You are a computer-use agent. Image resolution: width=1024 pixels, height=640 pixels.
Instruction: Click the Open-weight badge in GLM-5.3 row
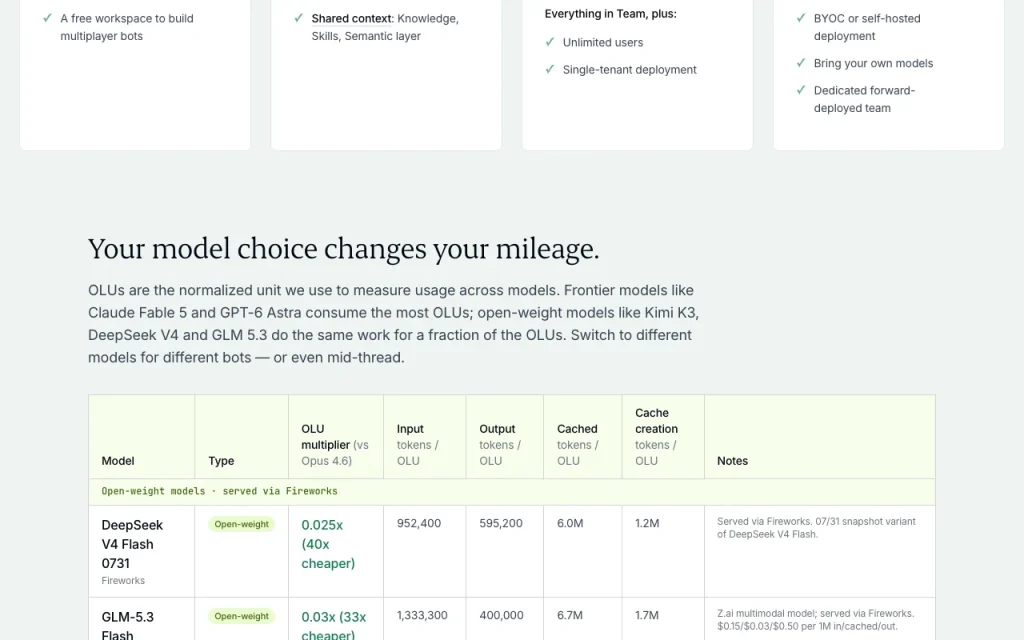click(x=242, y=616)
